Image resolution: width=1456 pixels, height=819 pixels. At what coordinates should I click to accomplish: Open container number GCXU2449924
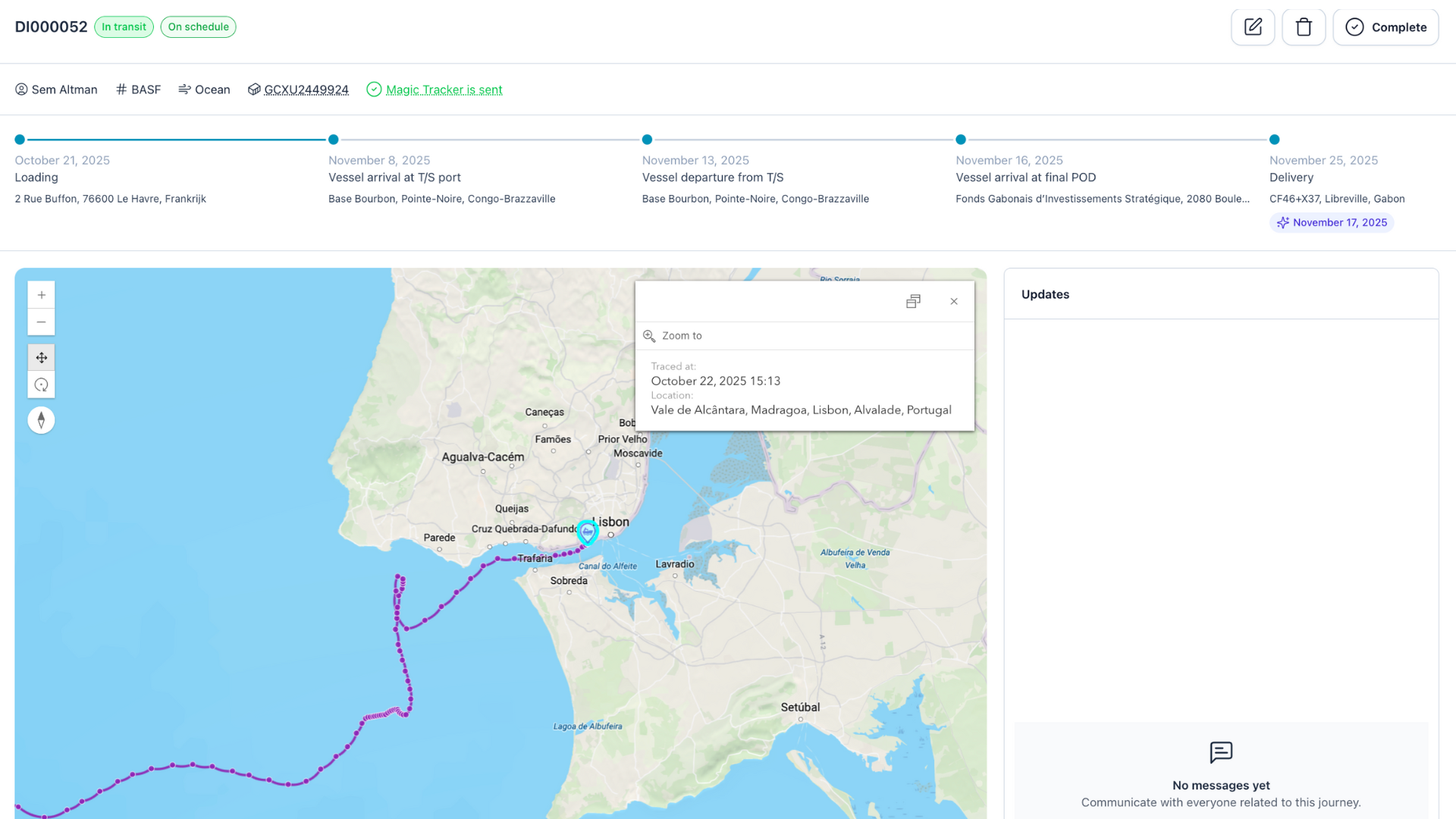click(306, 89)
